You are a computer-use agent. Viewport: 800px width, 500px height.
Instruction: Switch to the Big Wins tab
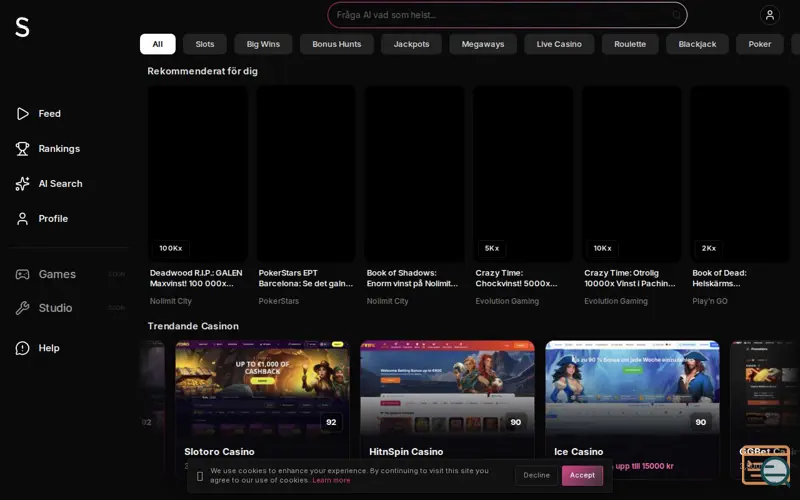[x=263, y=44]
